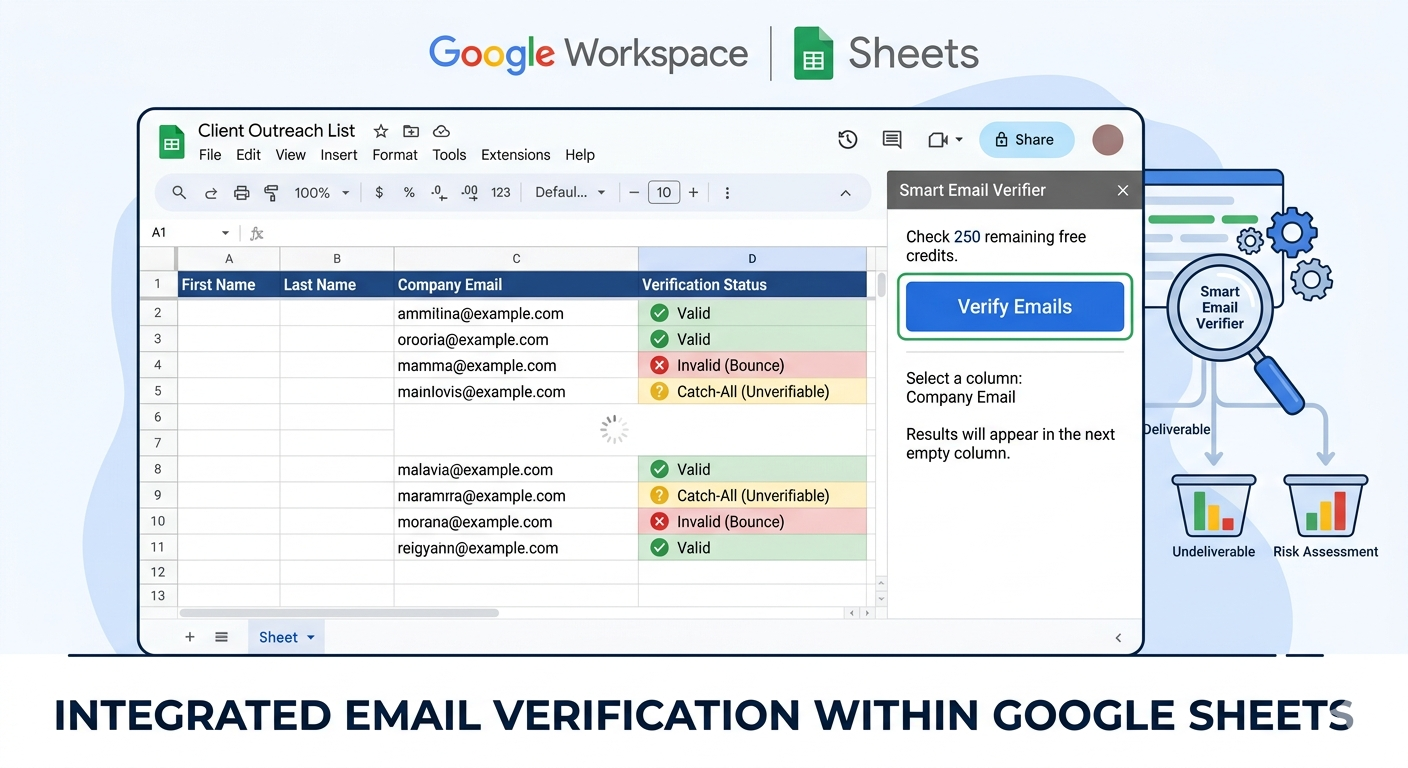This screenshot has height=768, width=1408.
Task: Click the paint format icon
Action: [271, 193]
